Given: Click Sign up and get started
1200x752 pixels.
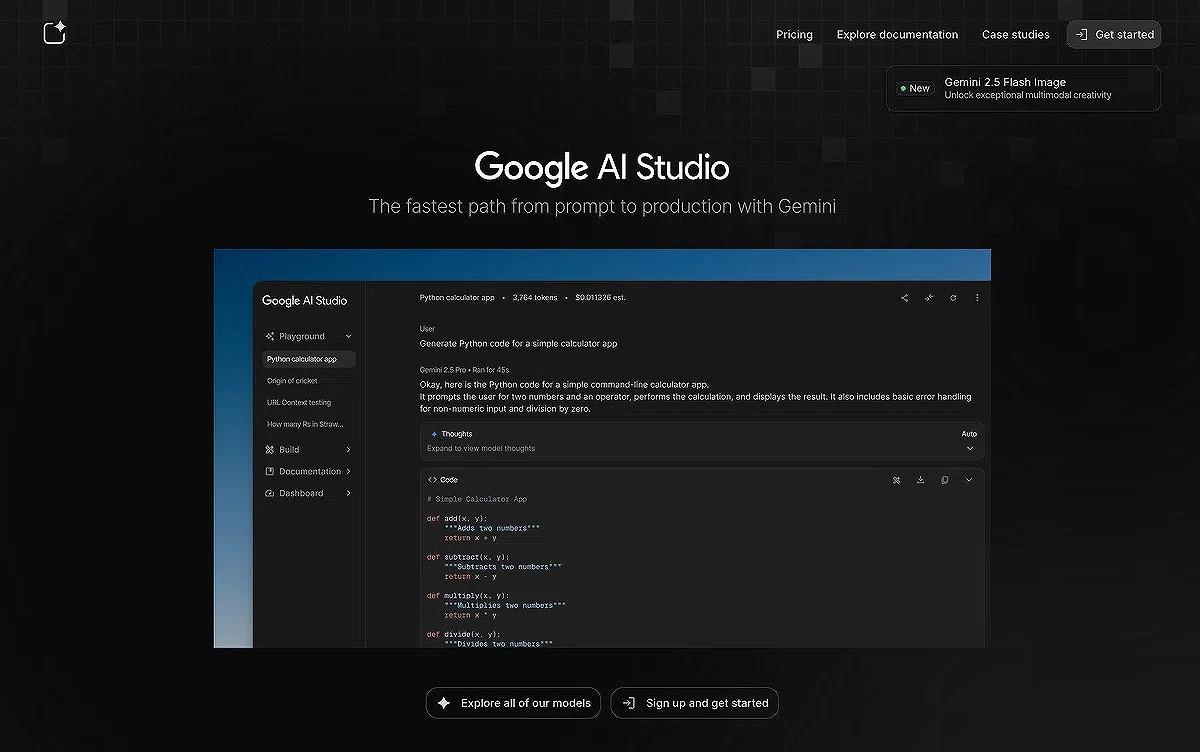Looking at the screenshot, I should [695, 703].
